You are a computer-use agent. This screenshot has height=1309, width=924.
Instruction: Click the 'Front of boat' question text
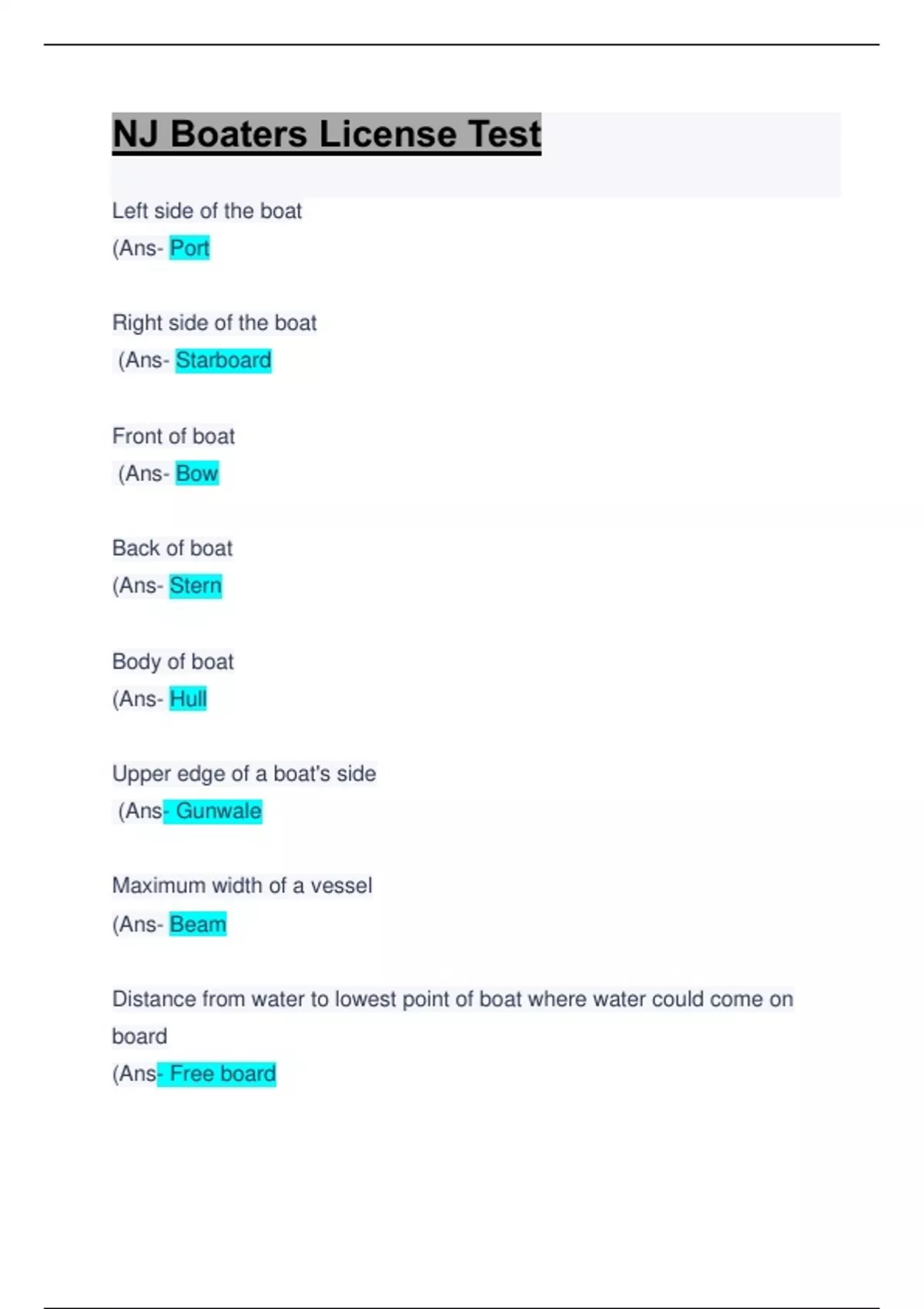(173, 437)
